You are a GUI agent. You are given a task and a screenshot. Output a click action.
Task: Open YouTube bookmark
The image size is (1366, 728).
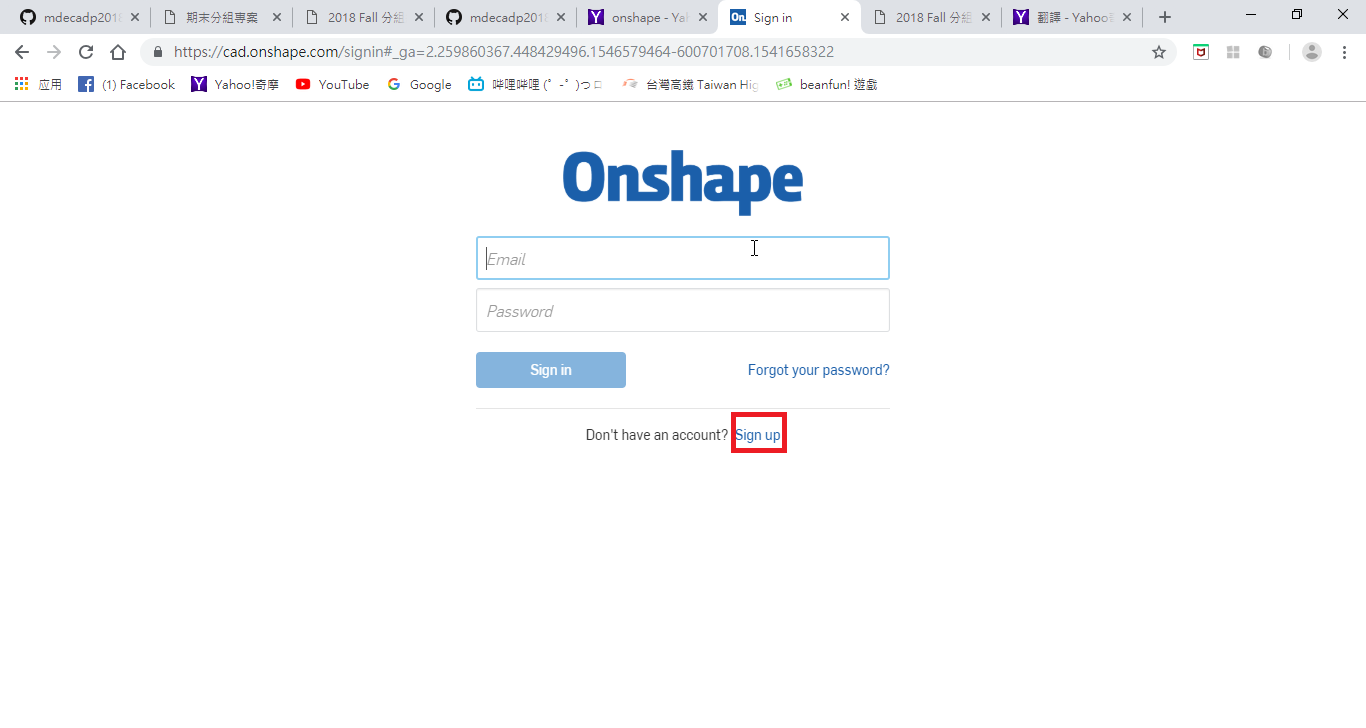(333, 85)
